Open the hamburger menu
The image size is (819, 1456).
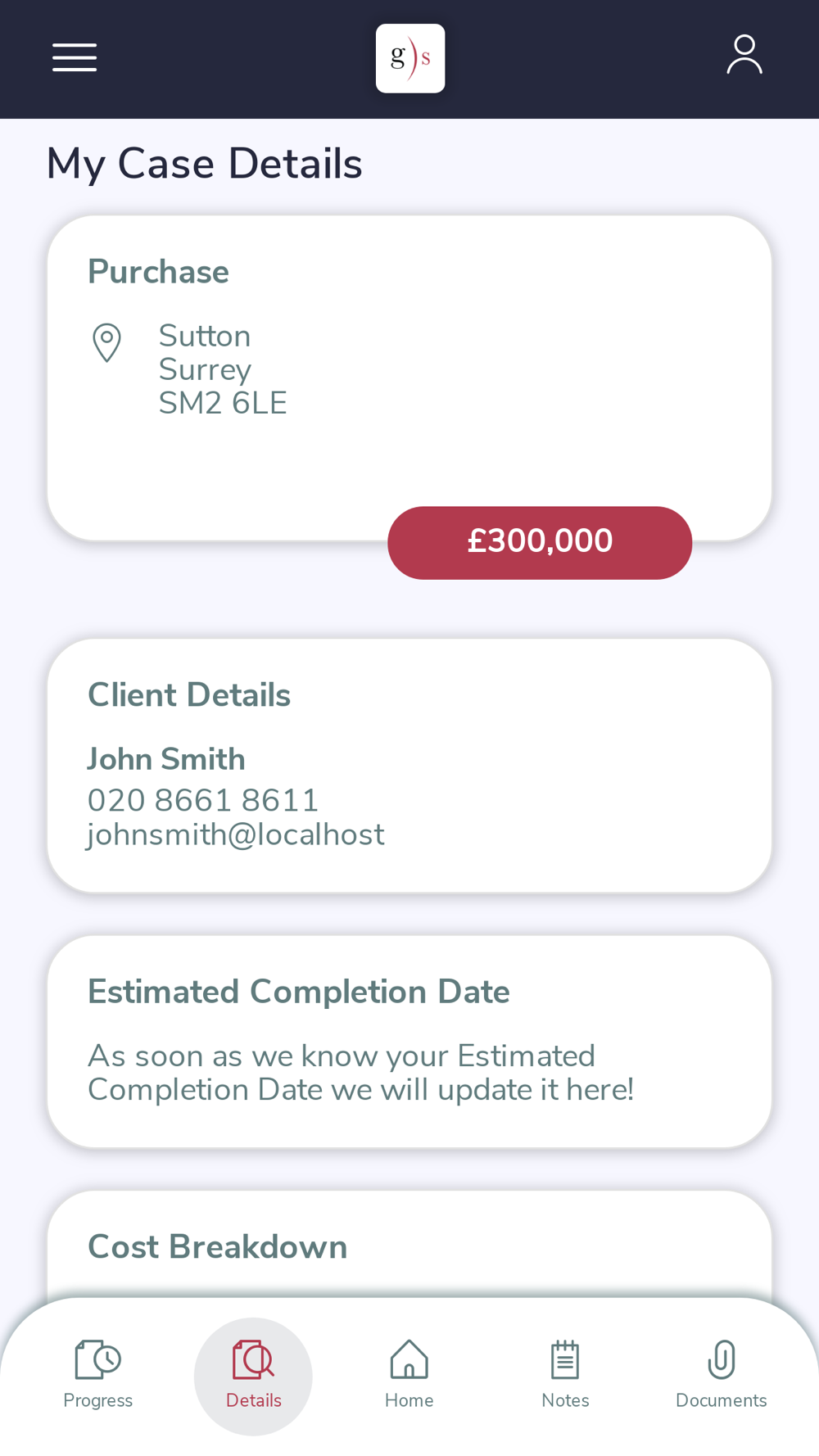[75, 57]
